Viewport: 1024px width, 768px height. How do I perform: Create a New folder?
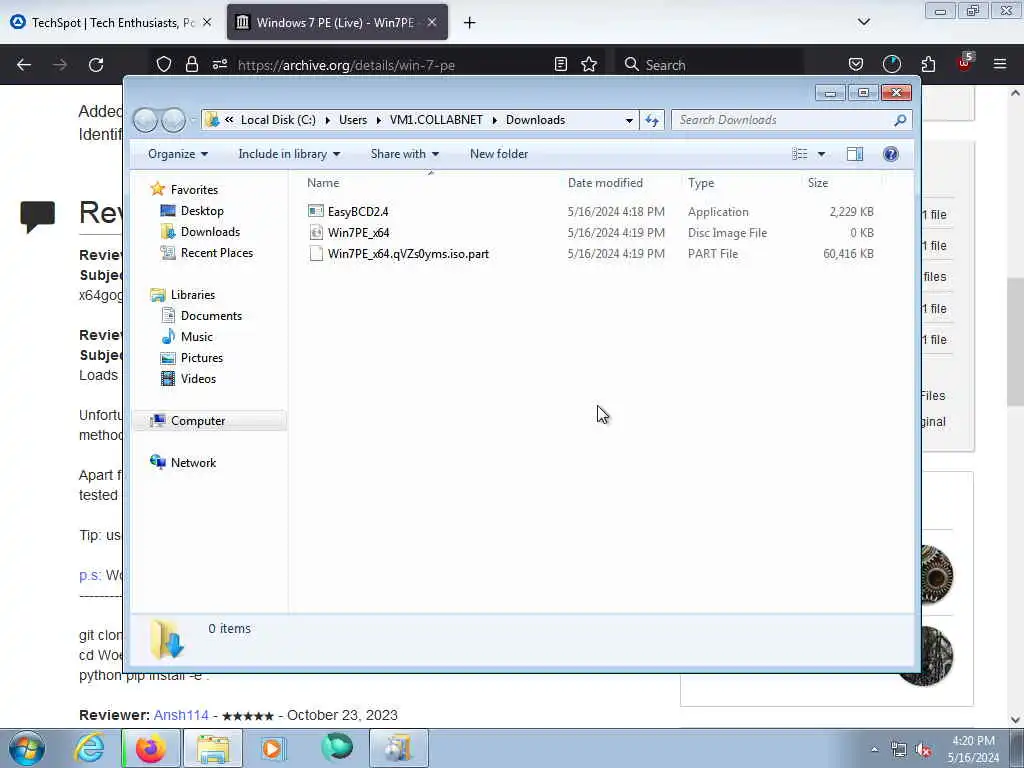point(499,154)
